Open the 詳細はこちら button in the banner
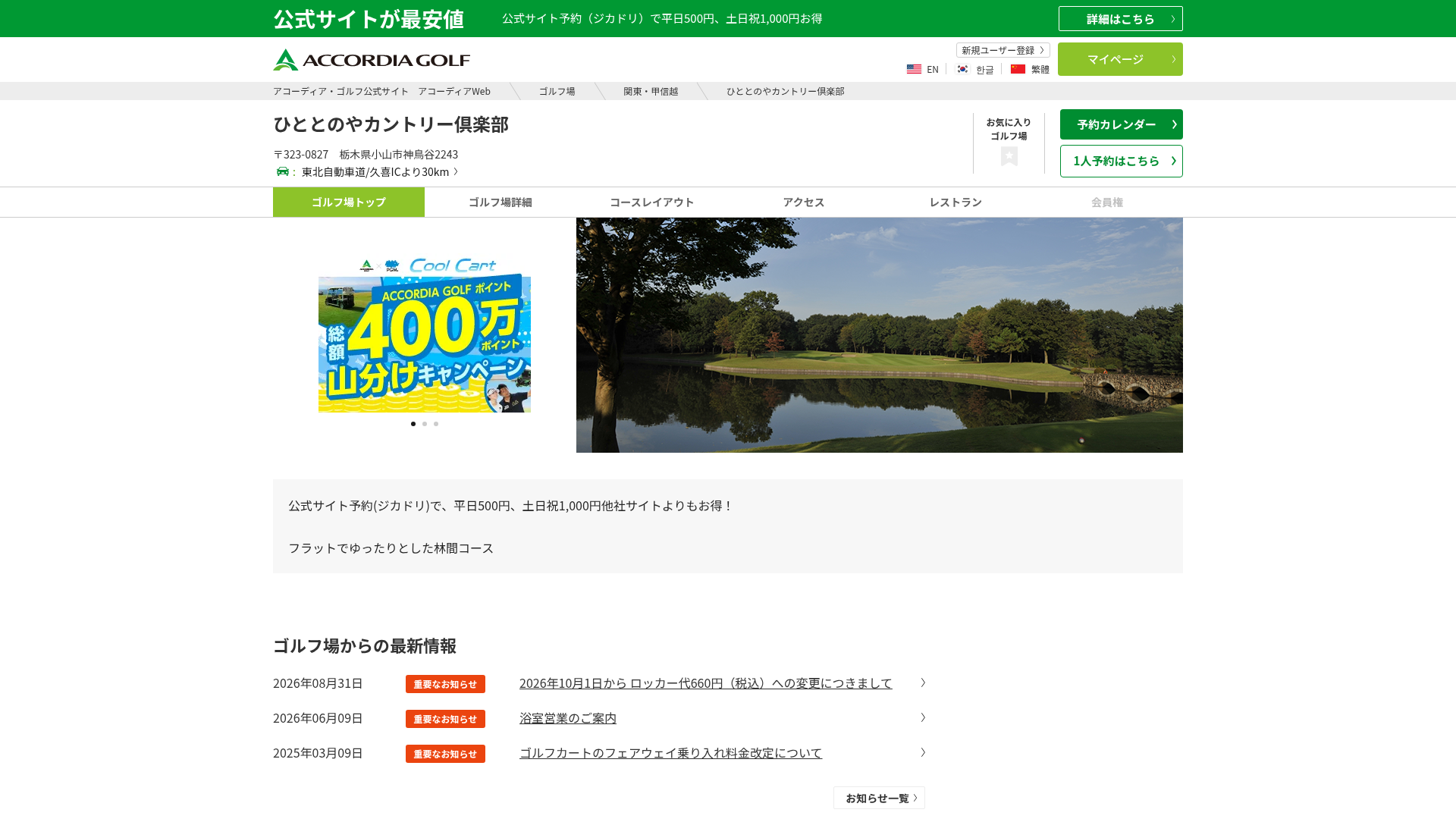This screenshot has width=1456, height=819. click(x=1120, y=19)
